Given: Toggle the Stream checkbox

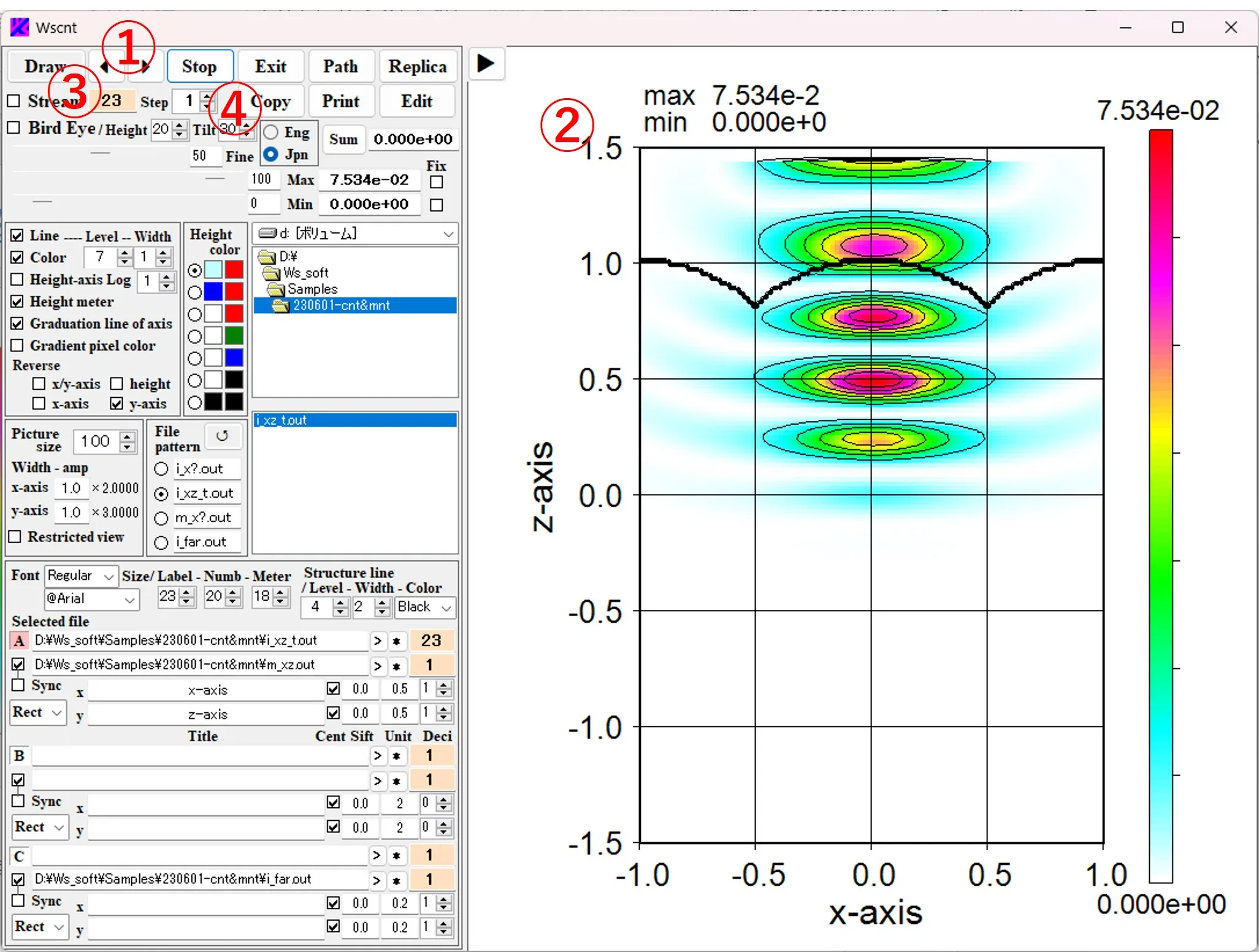Looking at the screenshot, I should 13,101.
